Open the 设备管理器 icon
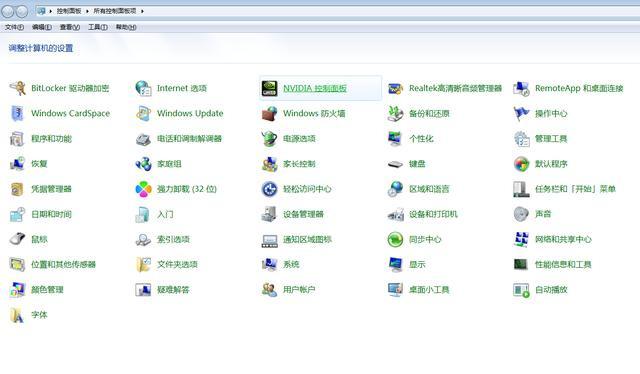This screenshot has width=640, height=374. (x=269, y=214)
